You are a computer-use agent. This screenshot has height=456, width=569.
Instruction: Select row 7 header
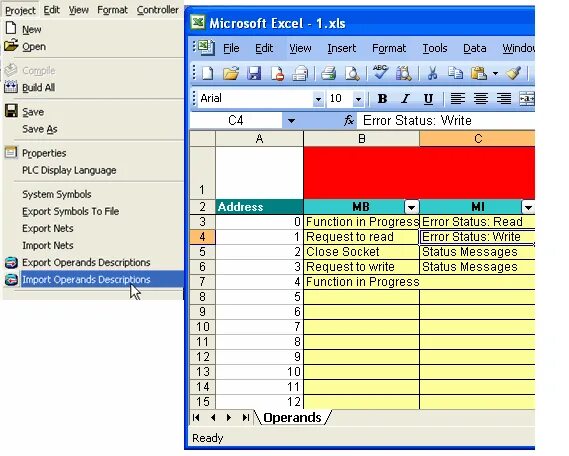[x=202, y=282]
